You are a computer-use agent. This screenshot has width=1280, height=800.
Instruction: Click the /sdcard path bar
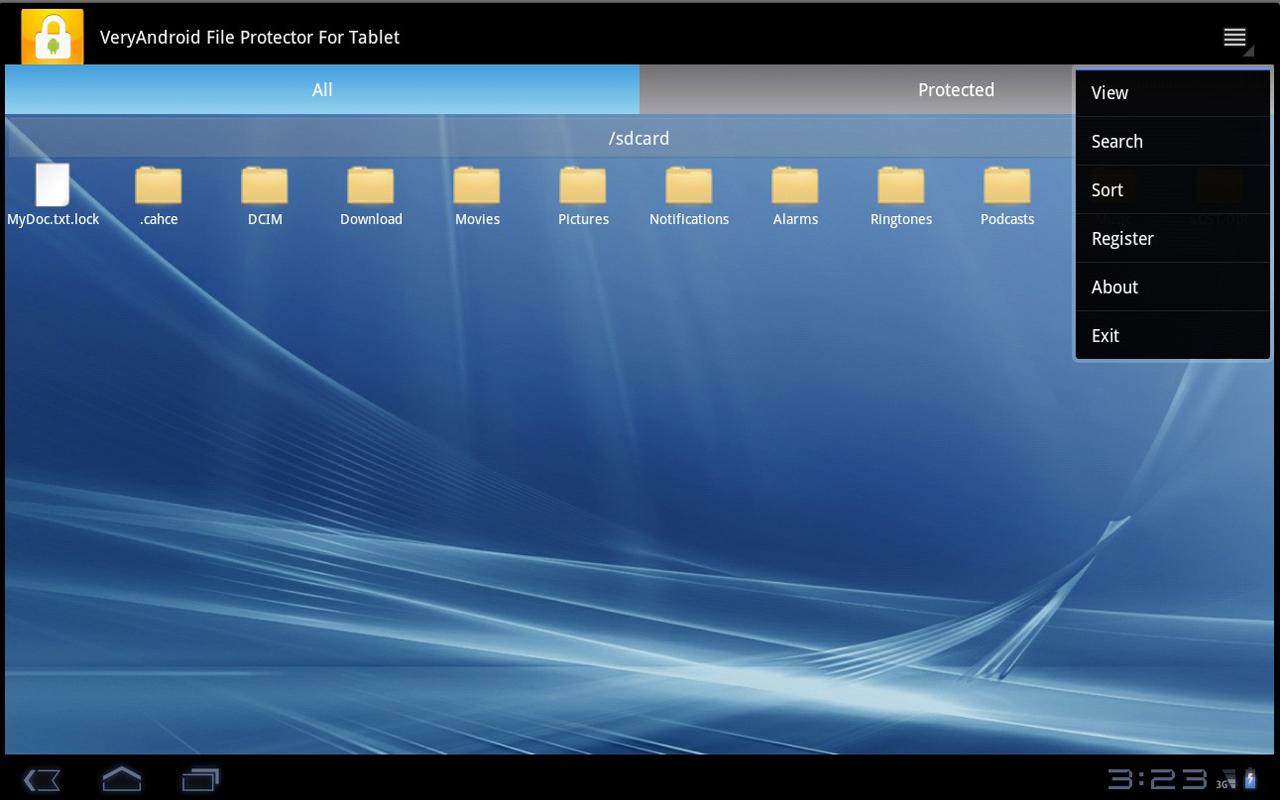tap(639, 138)
